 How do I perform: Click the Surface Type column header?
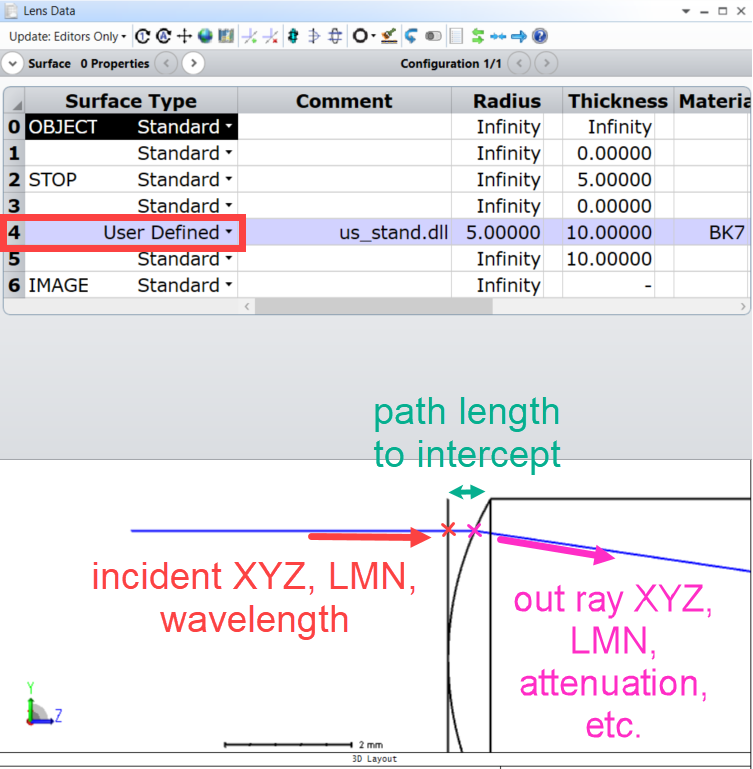coord(131,101)
